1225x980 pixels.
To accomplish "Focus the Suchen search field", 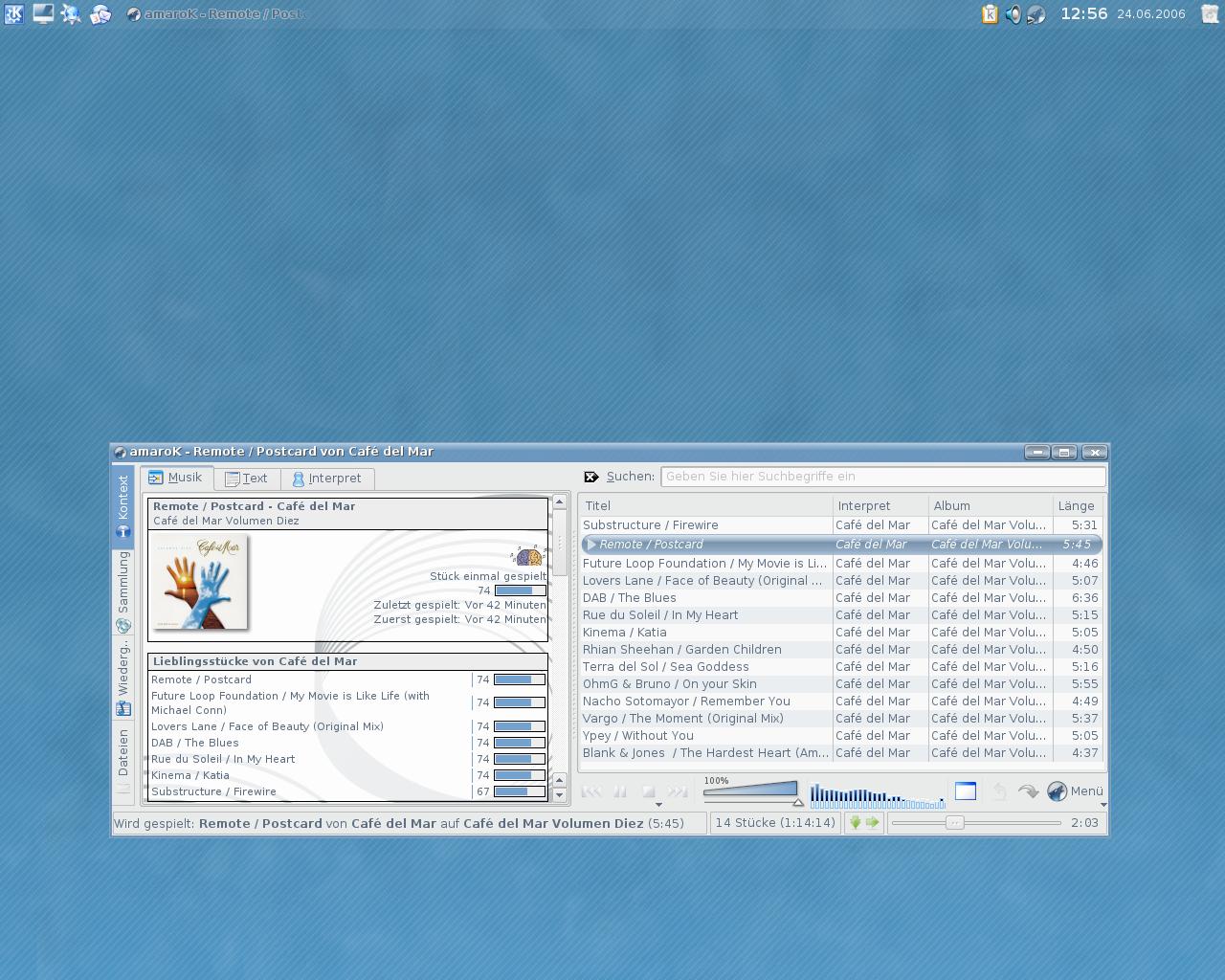I will tap(882, 477).
